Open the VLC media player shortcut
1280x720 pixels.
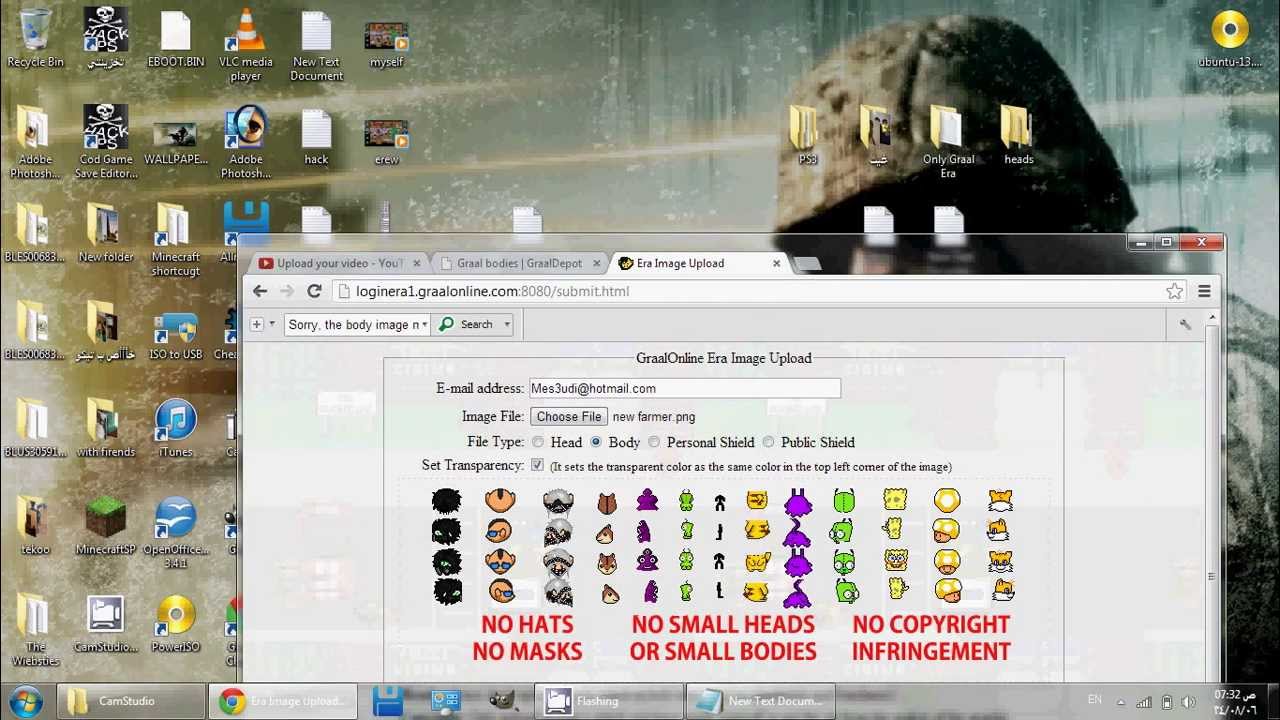tap(245, 45)
